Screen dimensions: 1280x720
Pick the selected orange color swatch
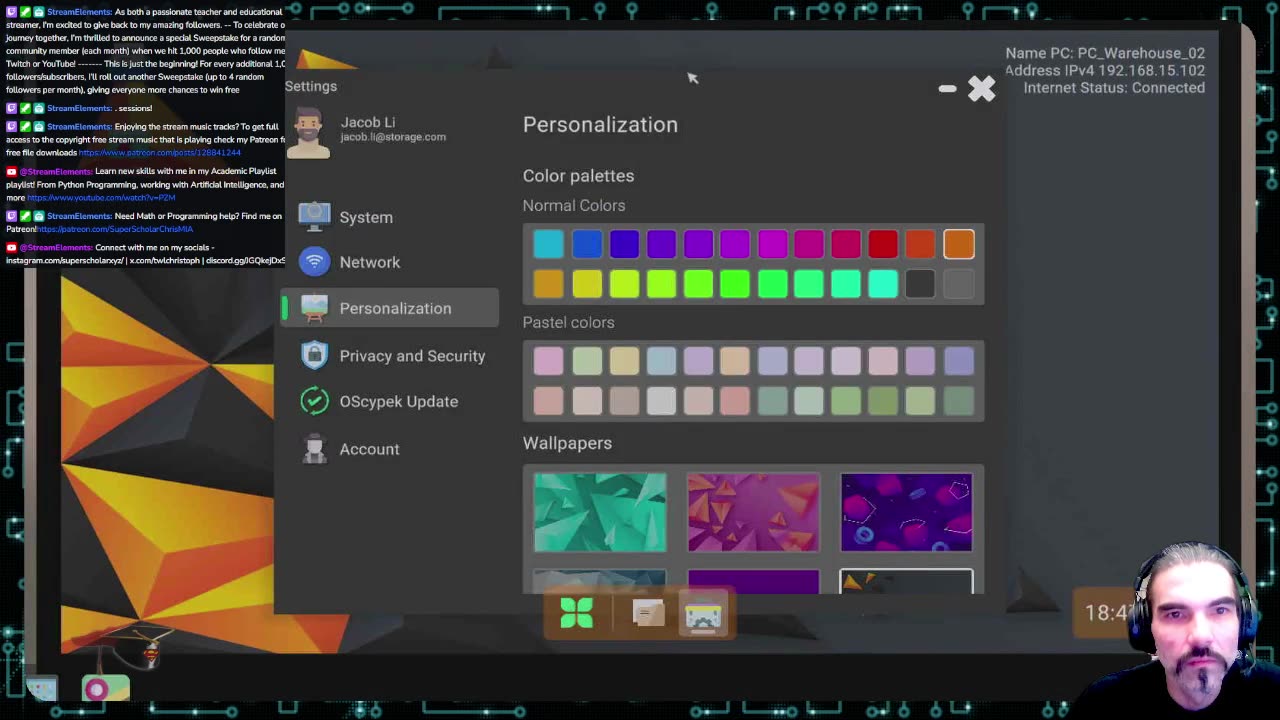coord(958,244)
